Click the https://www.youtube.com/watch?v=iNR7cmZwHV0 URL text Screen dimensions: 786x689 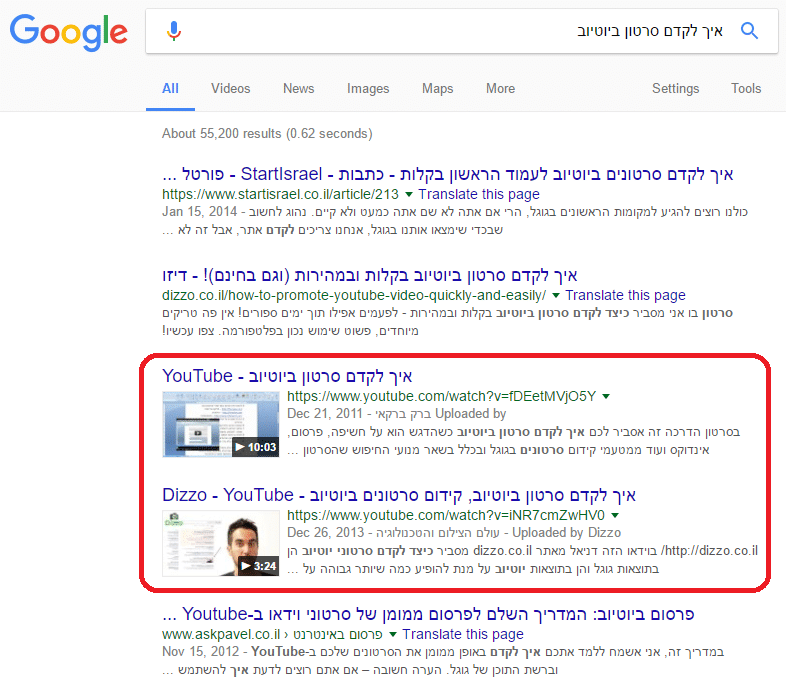pos(446,515)
